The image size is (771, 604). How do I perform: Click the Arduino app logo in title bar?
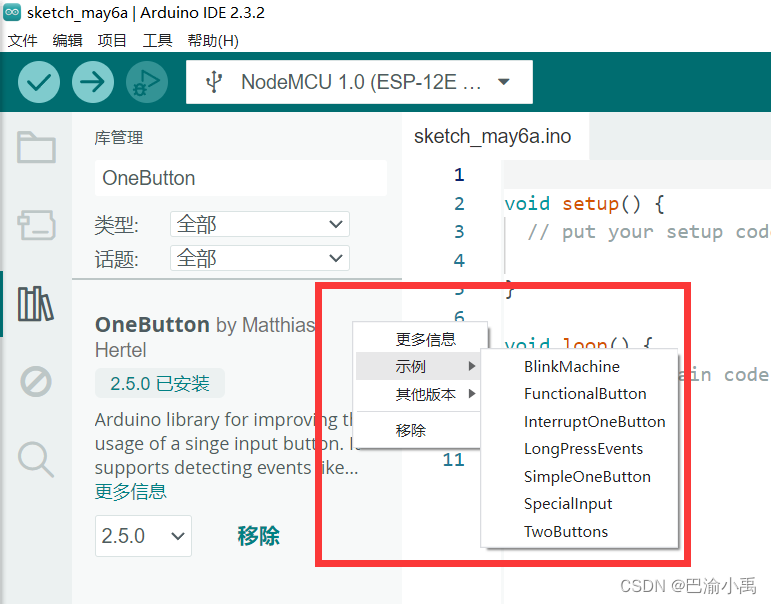click(12, 12)
